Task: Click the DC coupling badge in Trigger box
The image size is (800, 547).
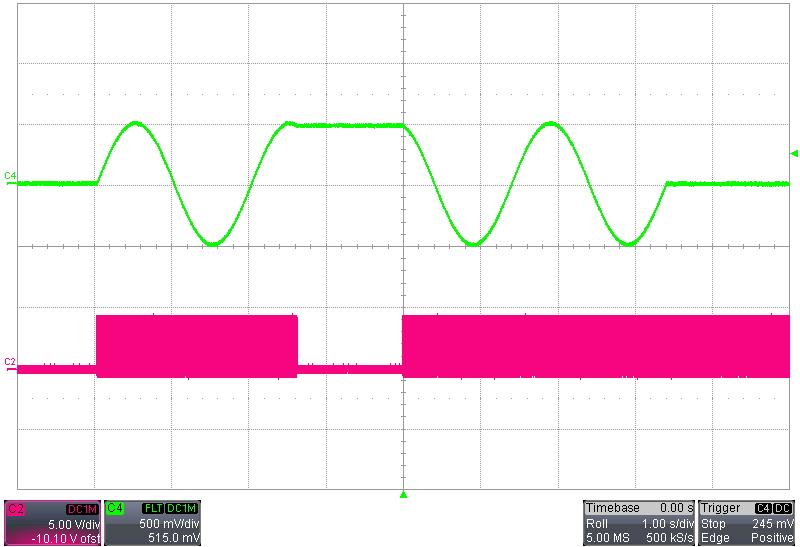Action: coord(783,508)
